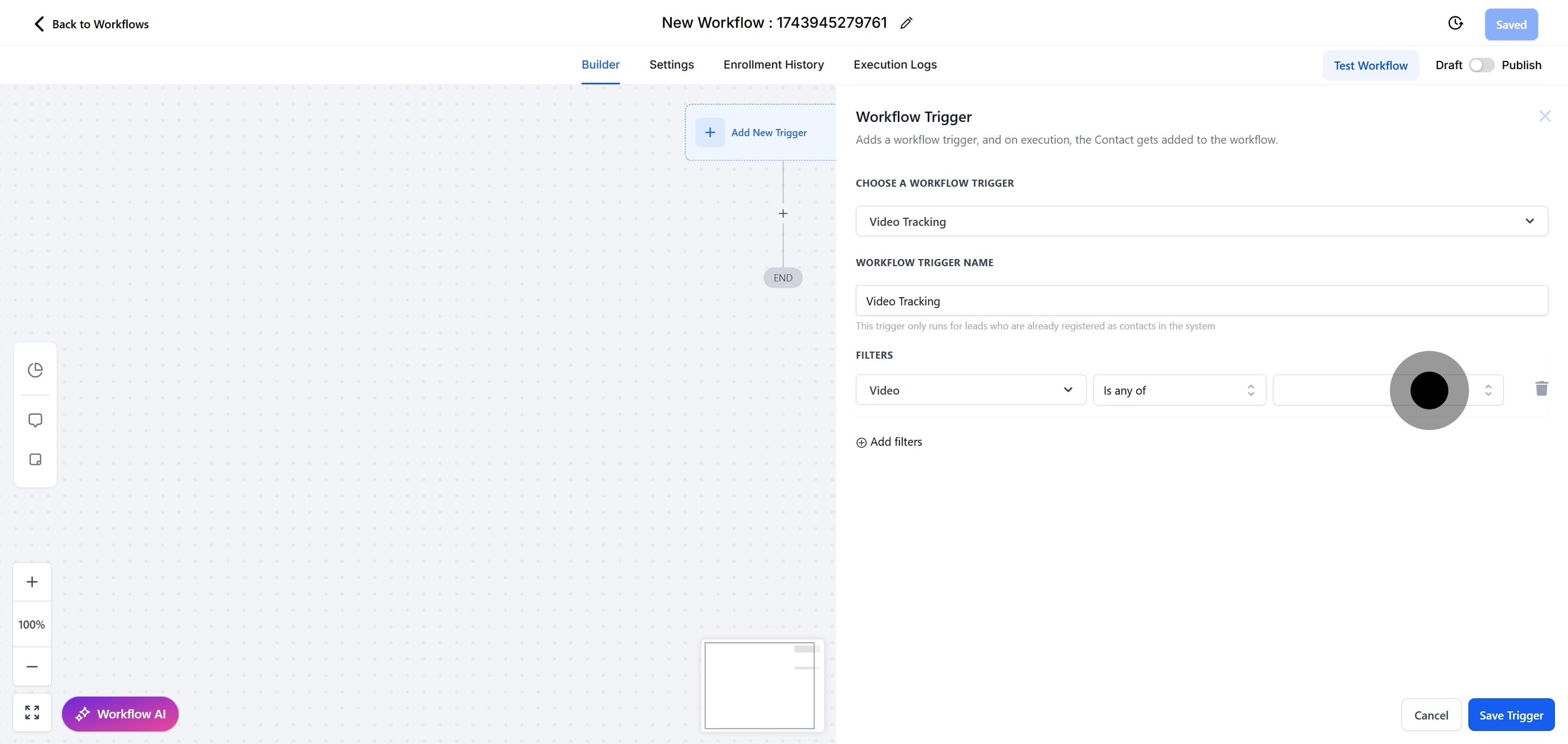Toggle the Draft/Publish switch

click(1481, 65)
